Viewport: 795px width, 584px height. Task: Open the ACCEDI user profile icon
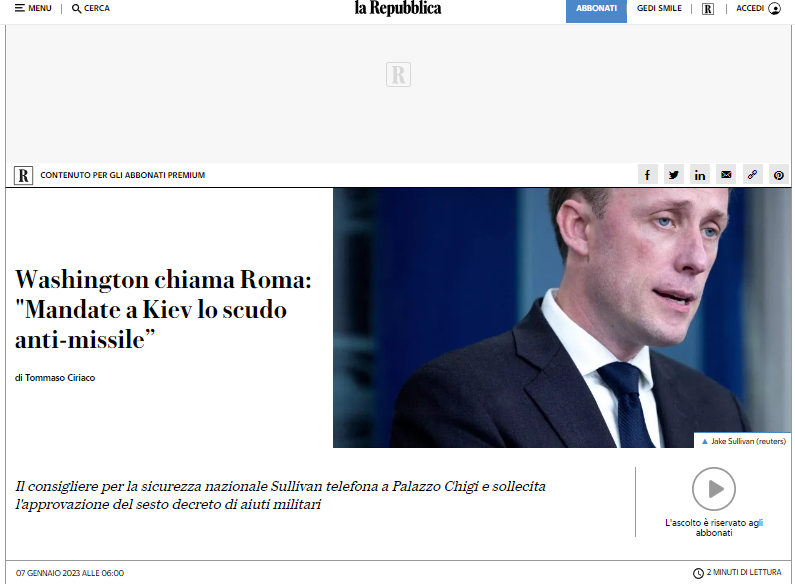coord(775,8)
